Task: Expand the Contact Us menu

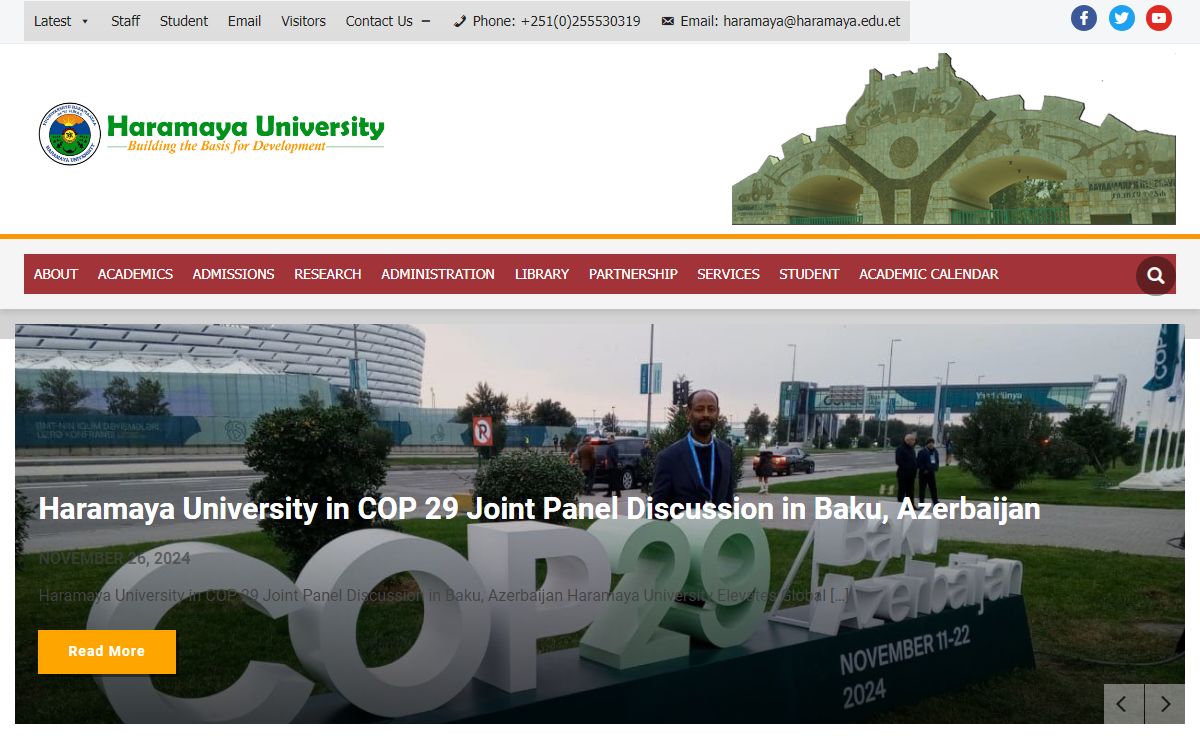Action: (x=388, y=21)
